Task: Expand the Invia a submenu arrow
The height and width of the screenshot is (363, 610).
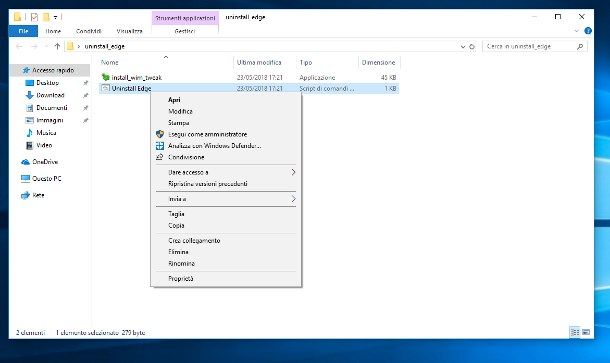Action: 293,199
